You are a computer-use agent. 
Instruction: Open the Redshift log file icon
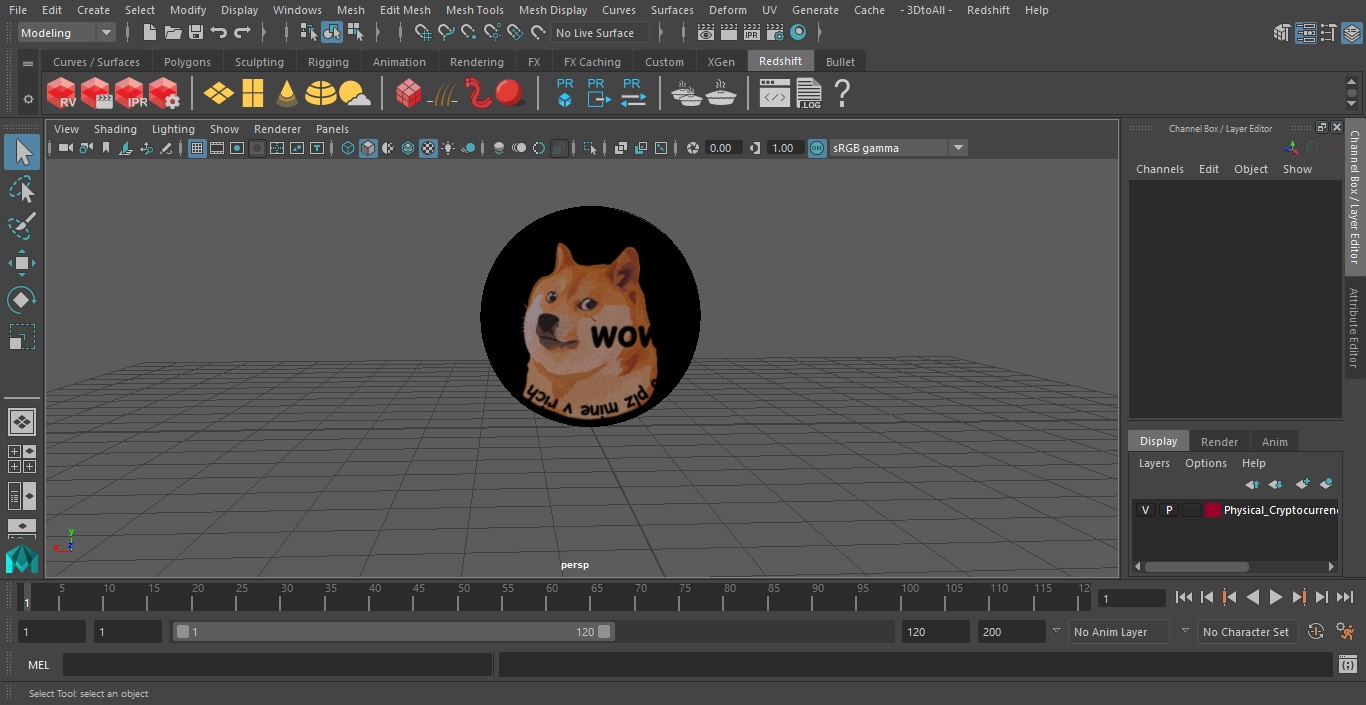pos(809,94)
